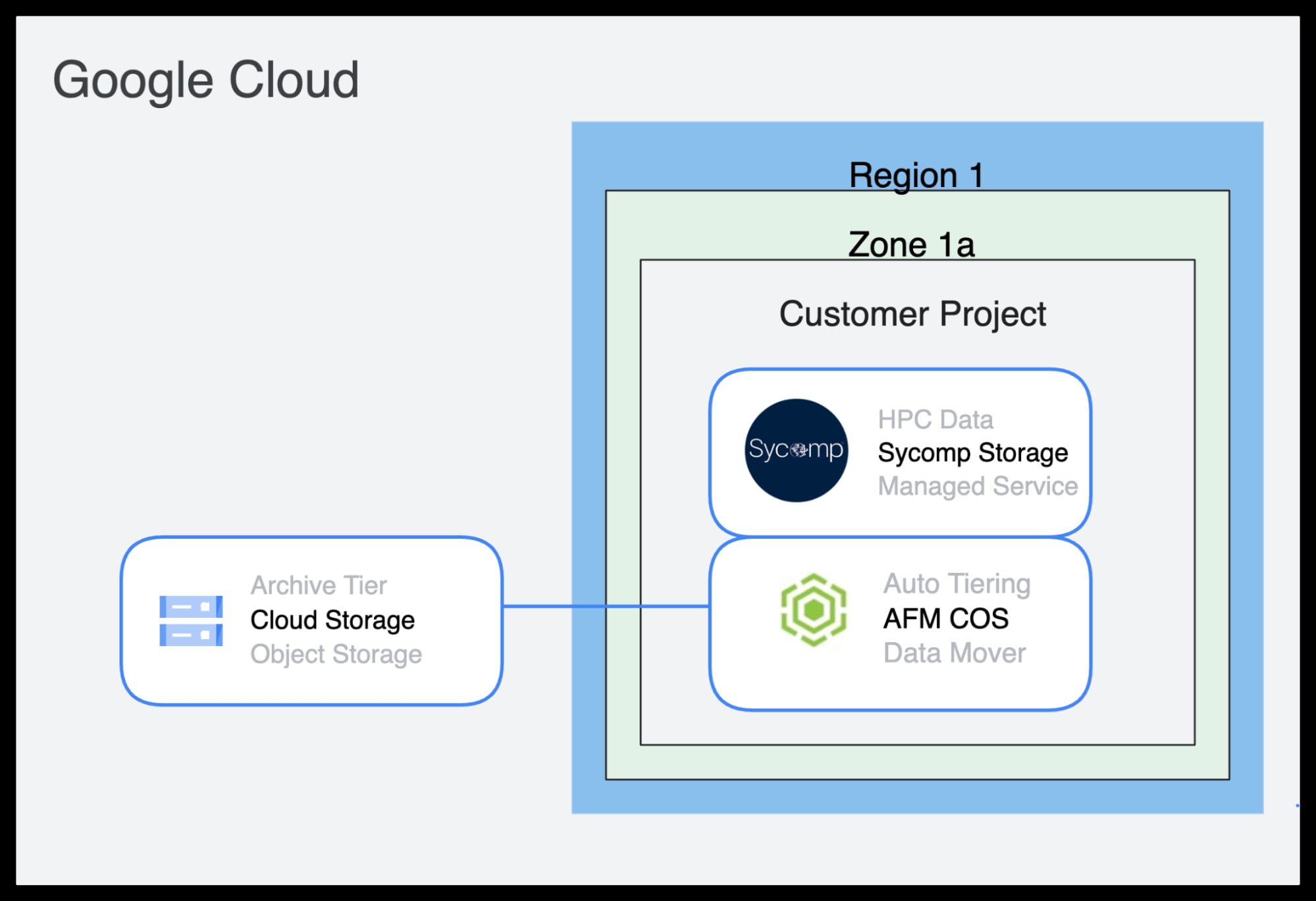Click the "Sycomp Storage" label
This screenshot has height=901, width=1316.
(973, 452)
